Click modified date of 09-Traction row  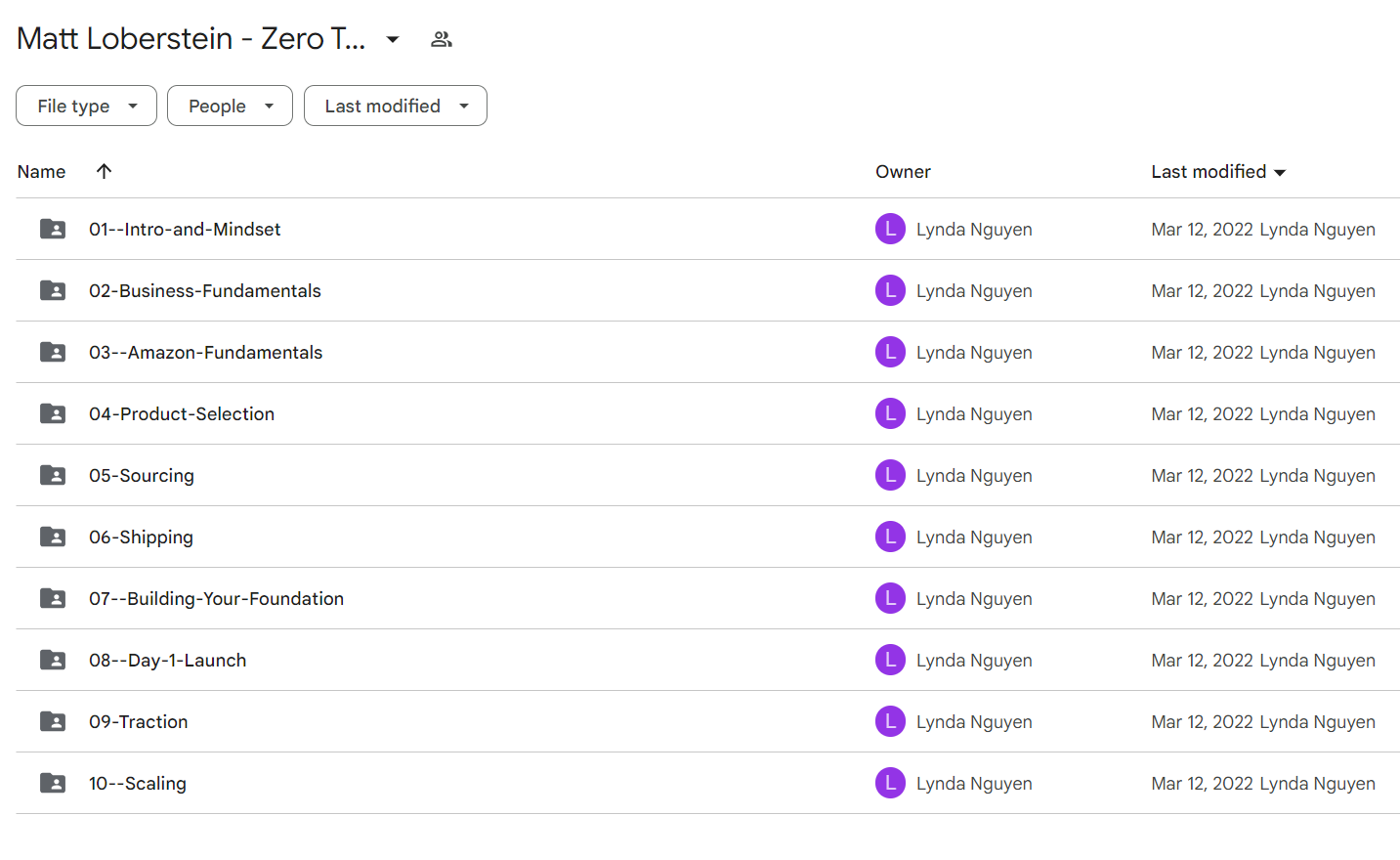pyautogui.click(x=1202, y=721)
